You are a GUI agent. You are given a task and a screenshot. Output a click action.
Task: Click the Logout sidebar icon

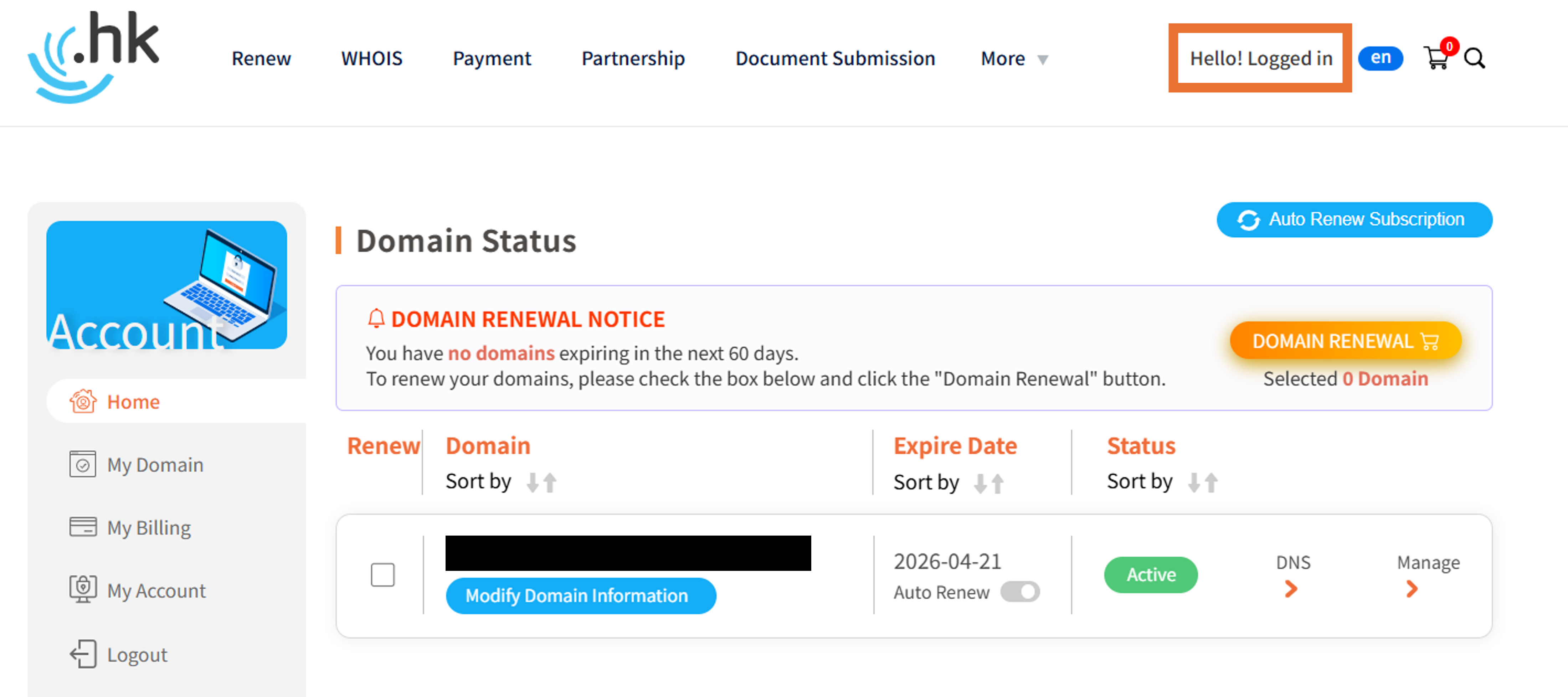coord(83,654)
